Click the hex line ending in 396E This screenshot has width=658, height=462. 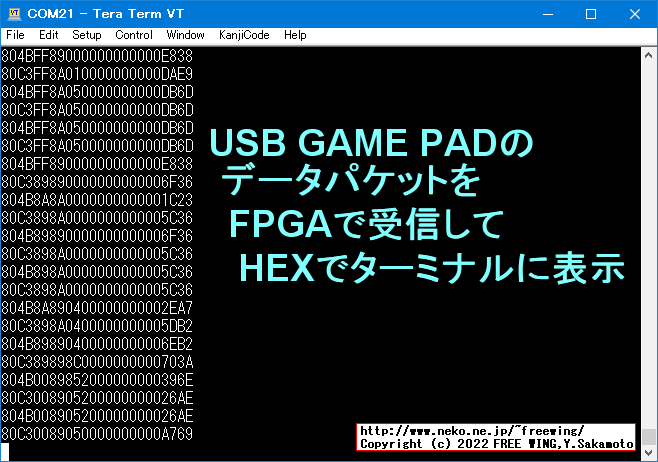(97, 380)
